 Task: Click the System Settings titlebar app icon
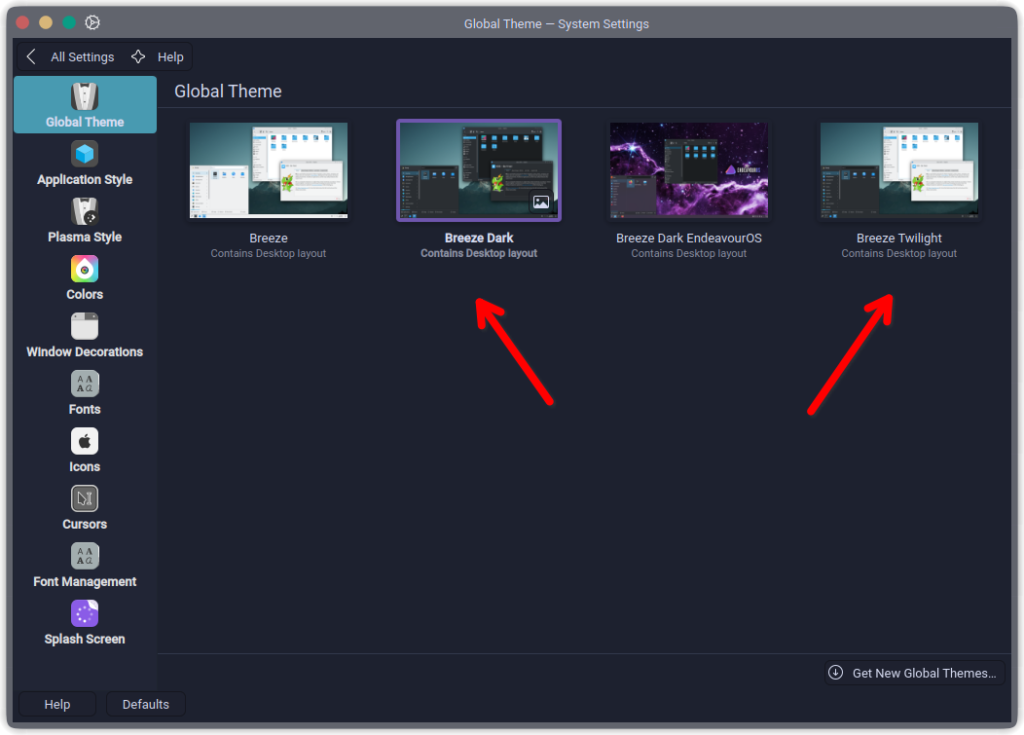click(x=92, y=23)
